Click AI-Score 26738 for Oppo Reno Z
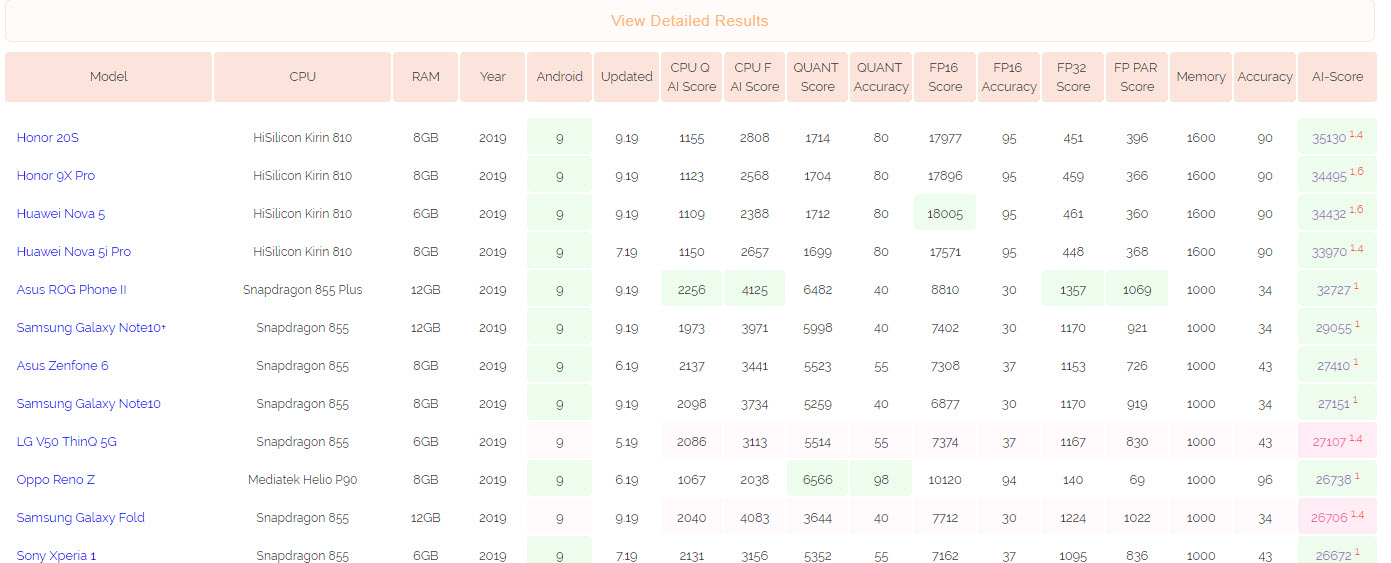This screenshot has height=563, width=1391. pyautogui.click(x=1337, y=479)
